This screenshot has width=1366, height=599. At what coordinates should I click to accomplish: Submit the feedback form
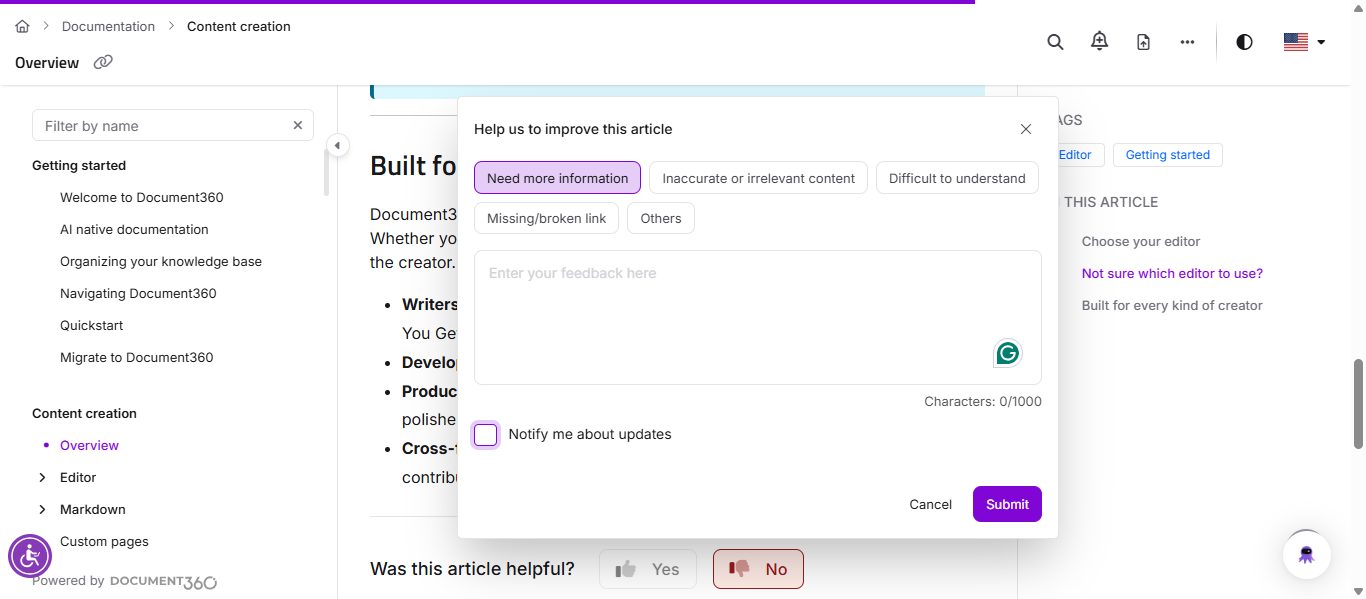tap(1007, 504)
